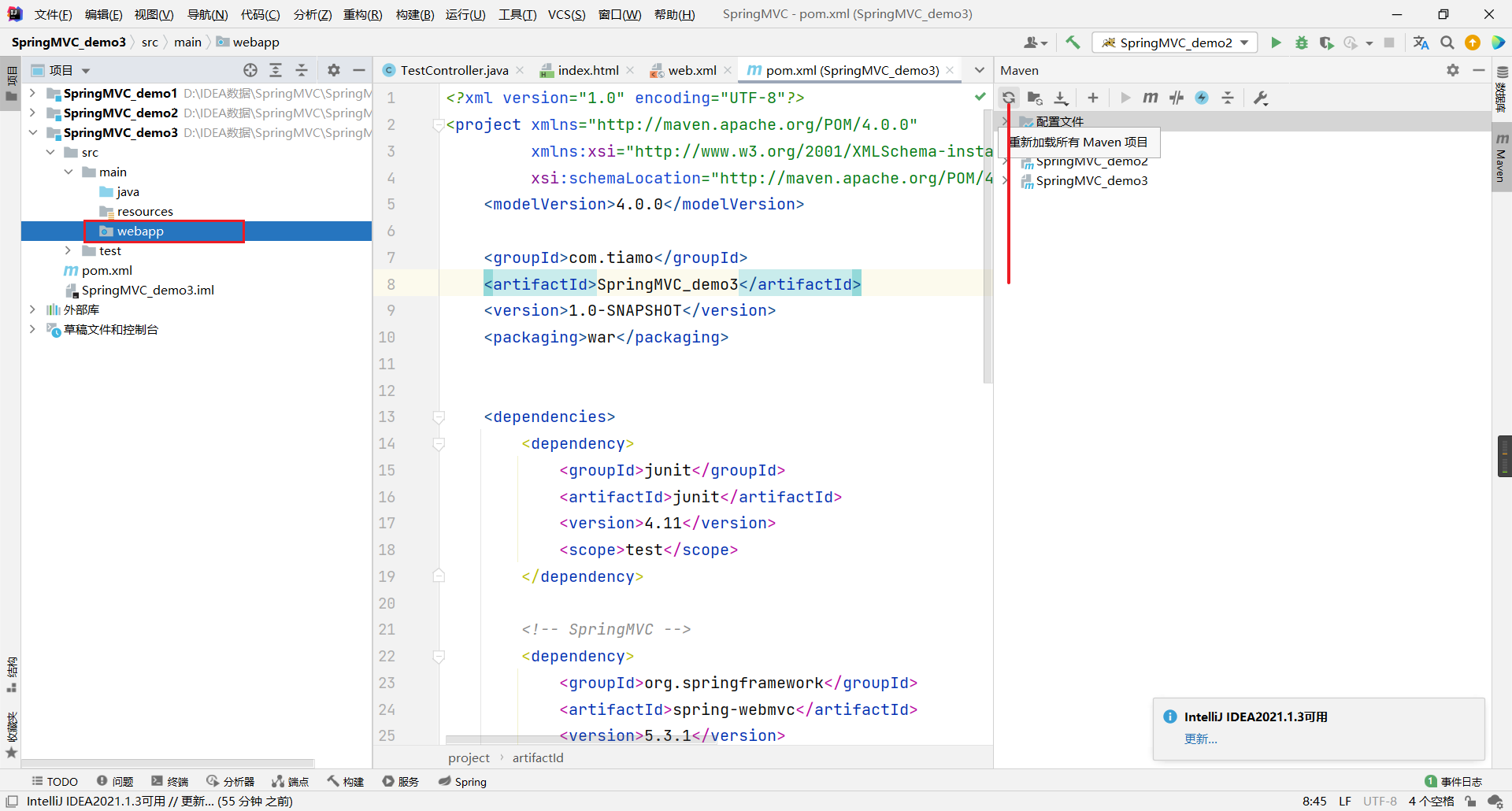Switch to the index.html editor tab
1512x811 pixels.
587,70
